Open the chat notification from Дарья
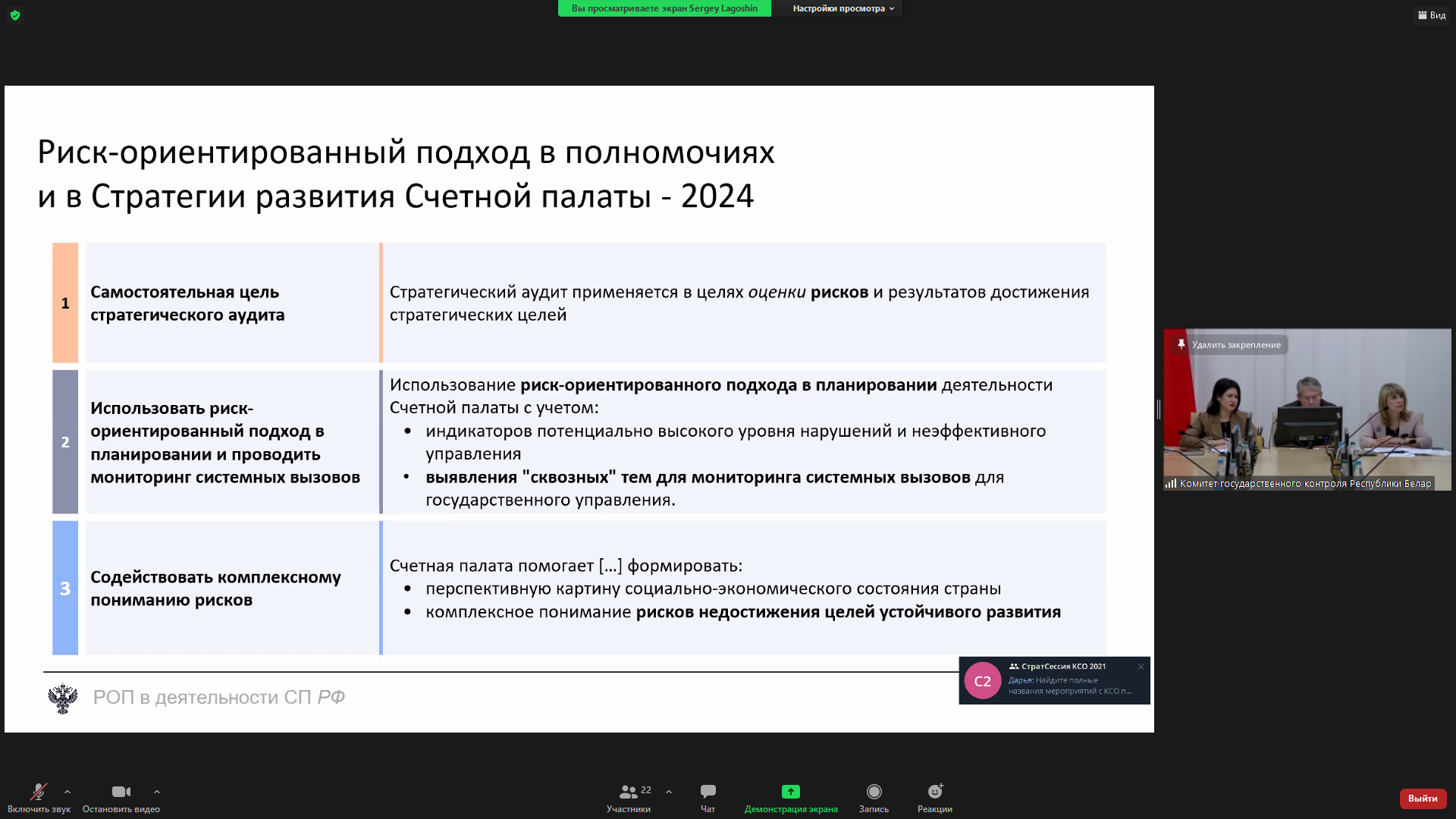Viewport: 1456px width, 819px height. coord(1068,686)
